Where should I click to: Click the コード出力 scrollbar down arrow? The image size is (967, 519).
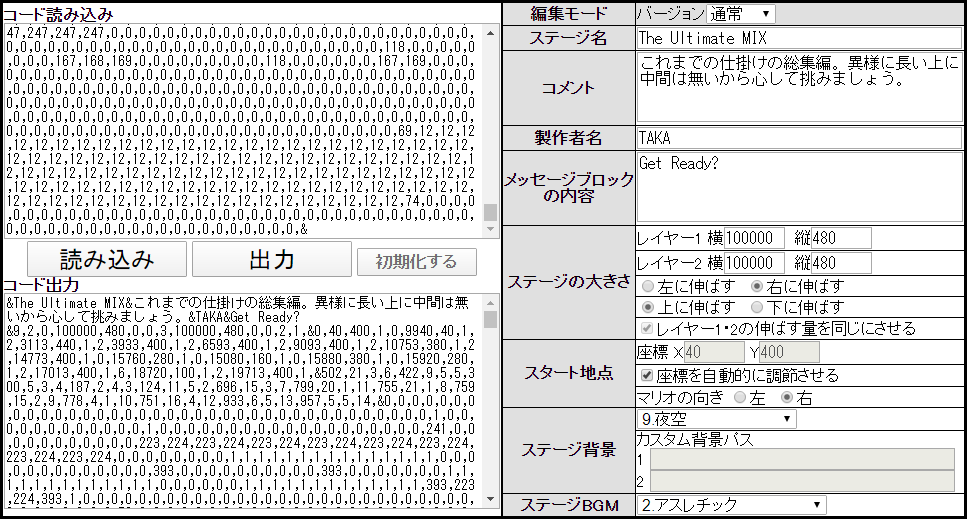(490, 499)
